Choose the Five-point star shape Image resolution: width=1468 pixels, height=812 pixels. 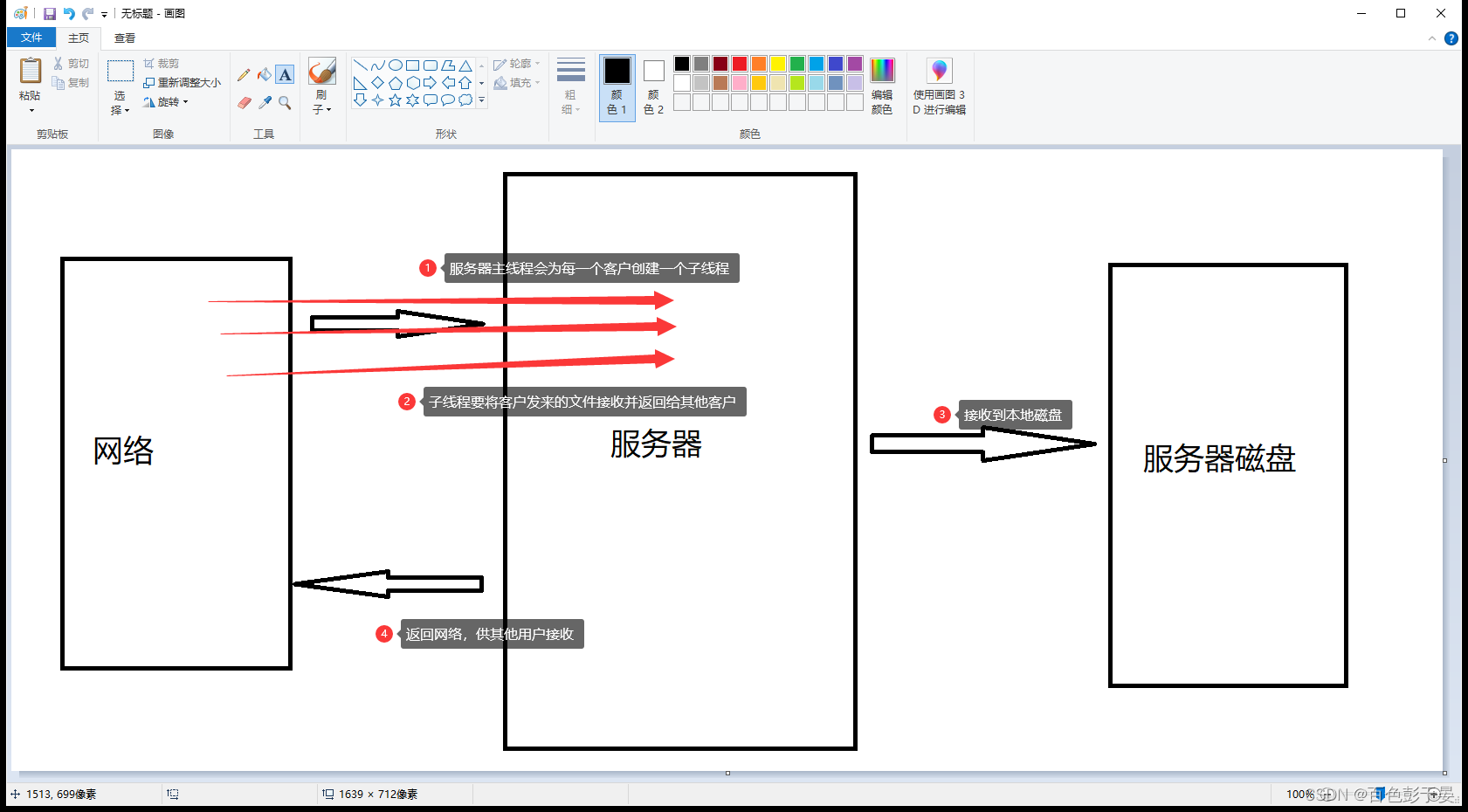point(395,100)
